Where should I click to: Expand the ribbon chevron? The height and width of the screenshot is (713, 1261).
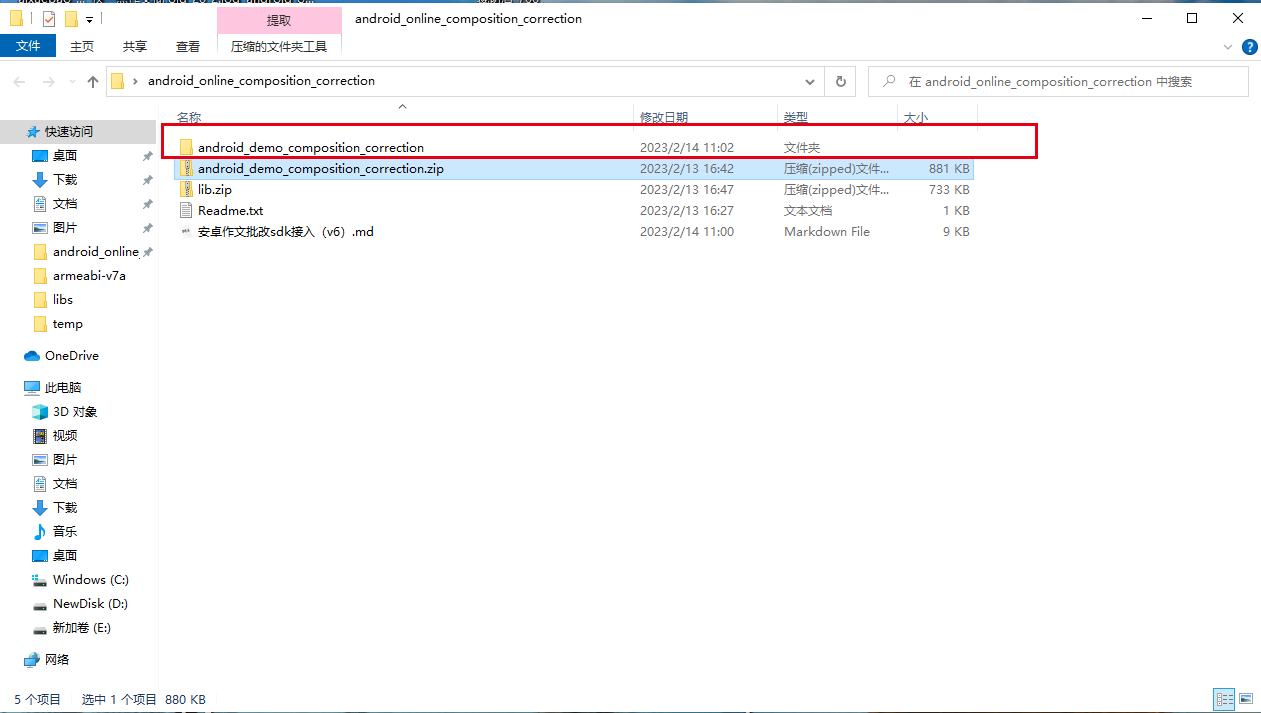click(x=1228, y=47)
